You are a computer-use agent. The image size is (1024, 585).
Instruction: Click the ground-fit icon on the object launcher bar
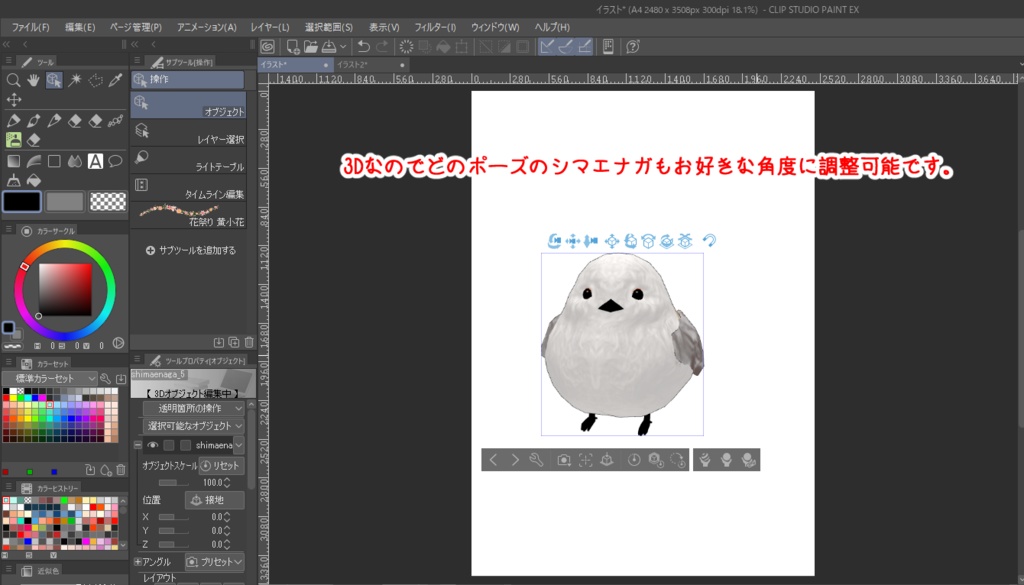[x=607, y=460]
